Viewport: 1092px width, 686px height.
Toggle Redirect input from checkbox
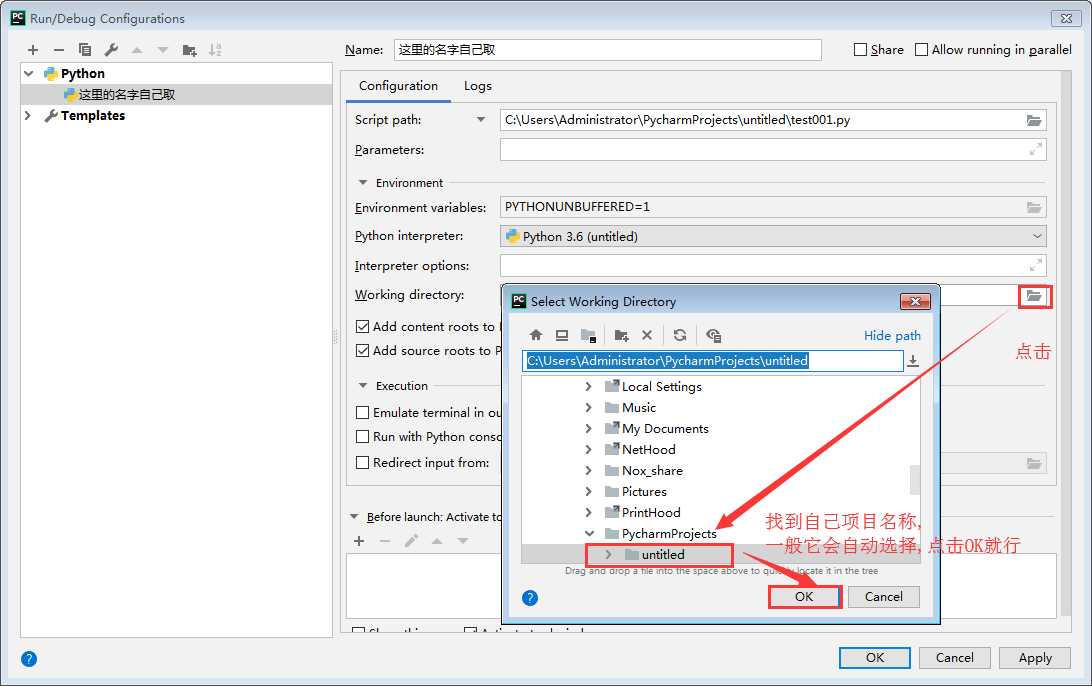(362, 462)
